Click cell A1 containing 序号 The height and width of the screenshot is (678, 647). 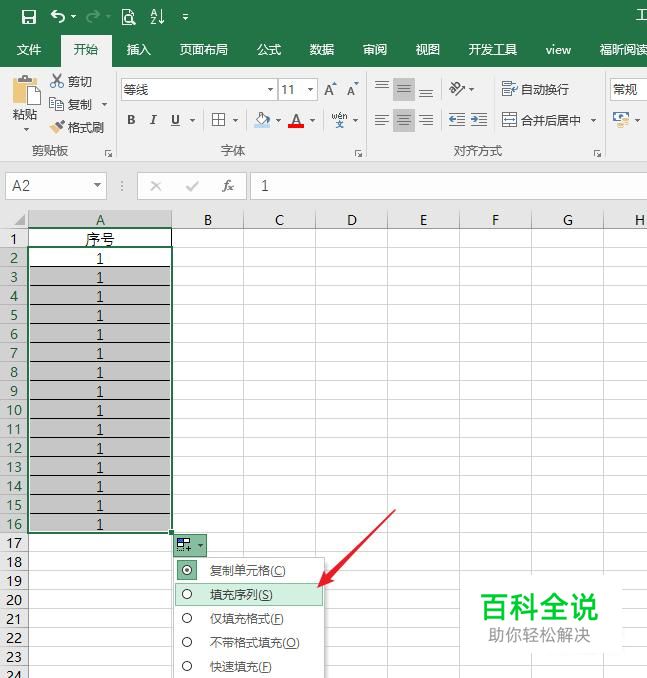pos(100,238)
